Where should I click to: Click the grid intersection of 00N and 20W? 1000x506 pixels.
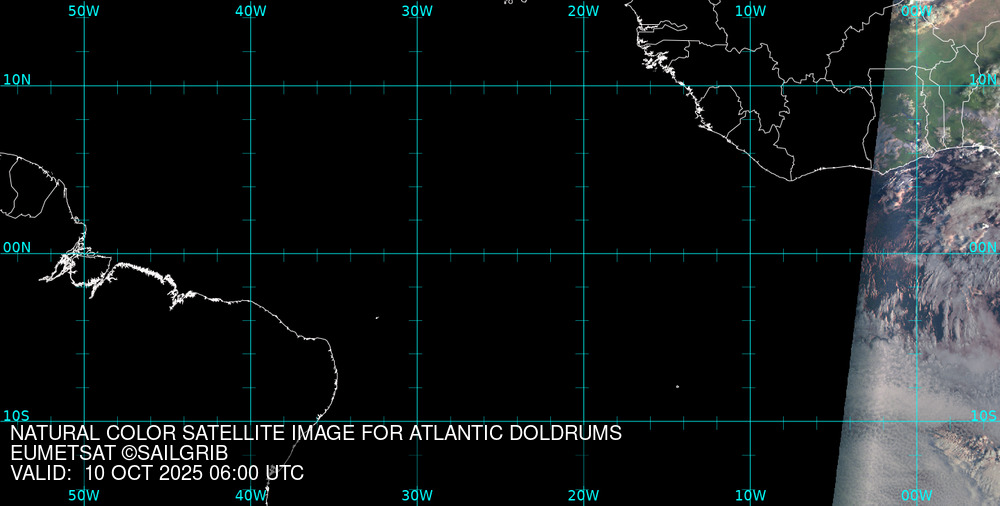tap(583, 253)
